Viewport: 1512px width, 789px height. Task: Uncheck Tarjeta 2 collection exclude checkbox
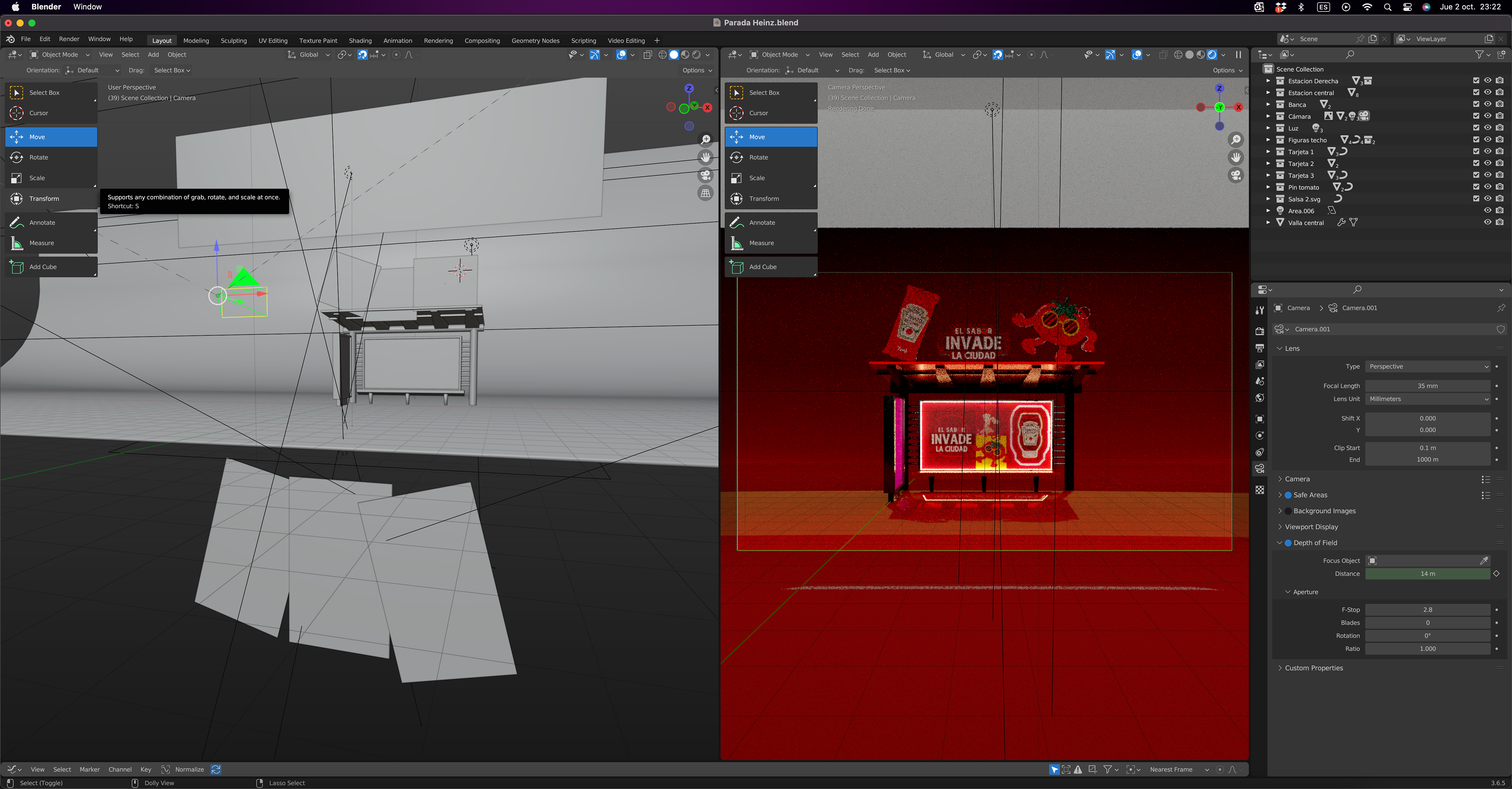tap(1476, 163)
